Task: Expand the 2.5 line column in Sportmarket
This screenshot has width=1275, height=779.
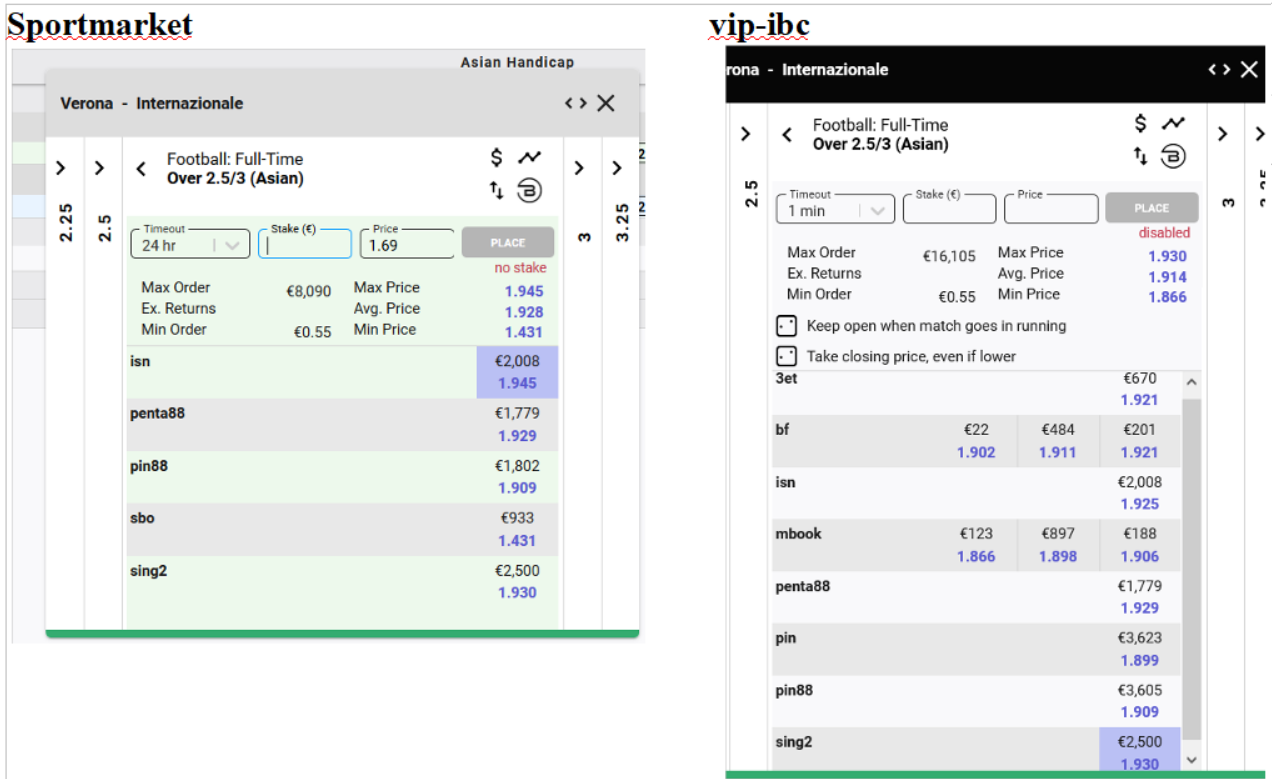Action: [99, 168]
